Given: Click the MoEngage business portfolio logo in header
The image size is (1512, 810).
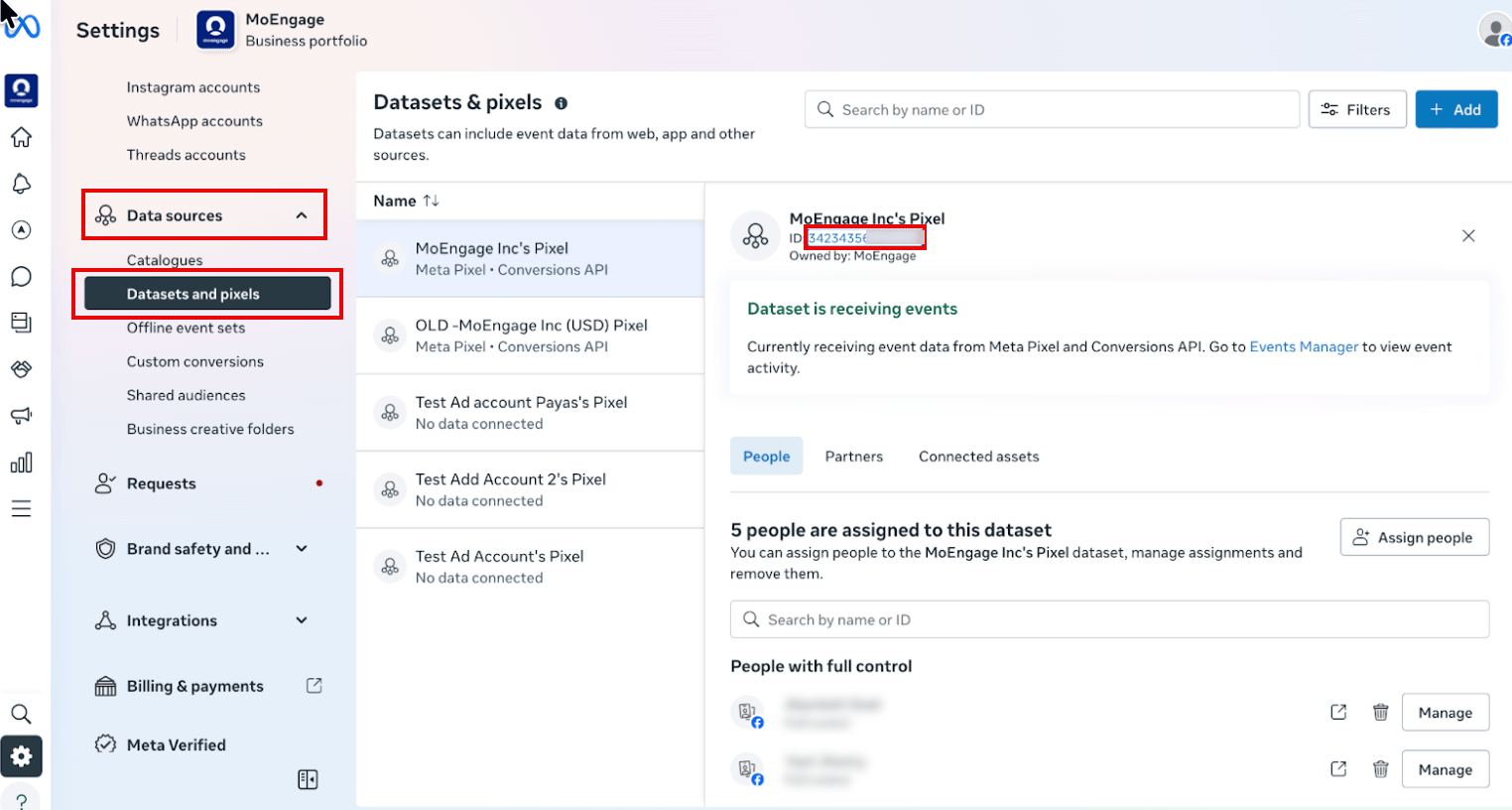Looking at the screenshot, I should click(216, 30).
